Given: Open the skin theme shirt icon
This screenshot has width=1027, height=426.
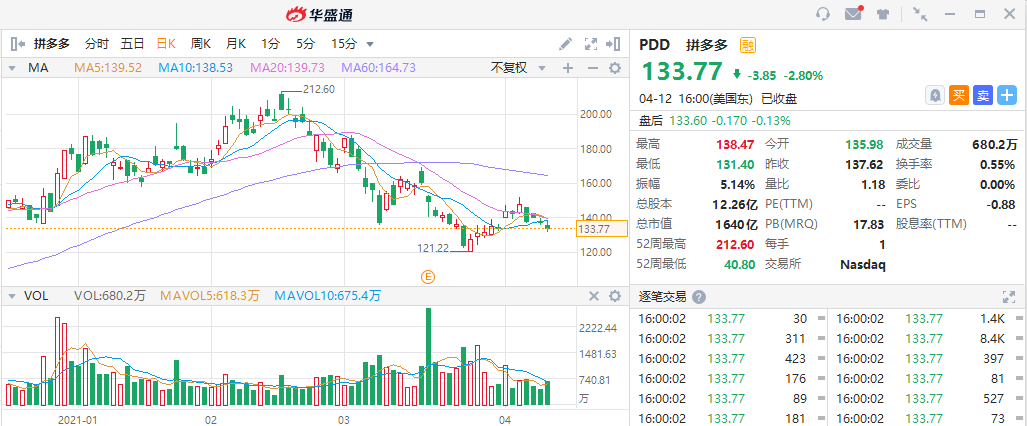Looking at the screenshot, I should click(883, 14).
